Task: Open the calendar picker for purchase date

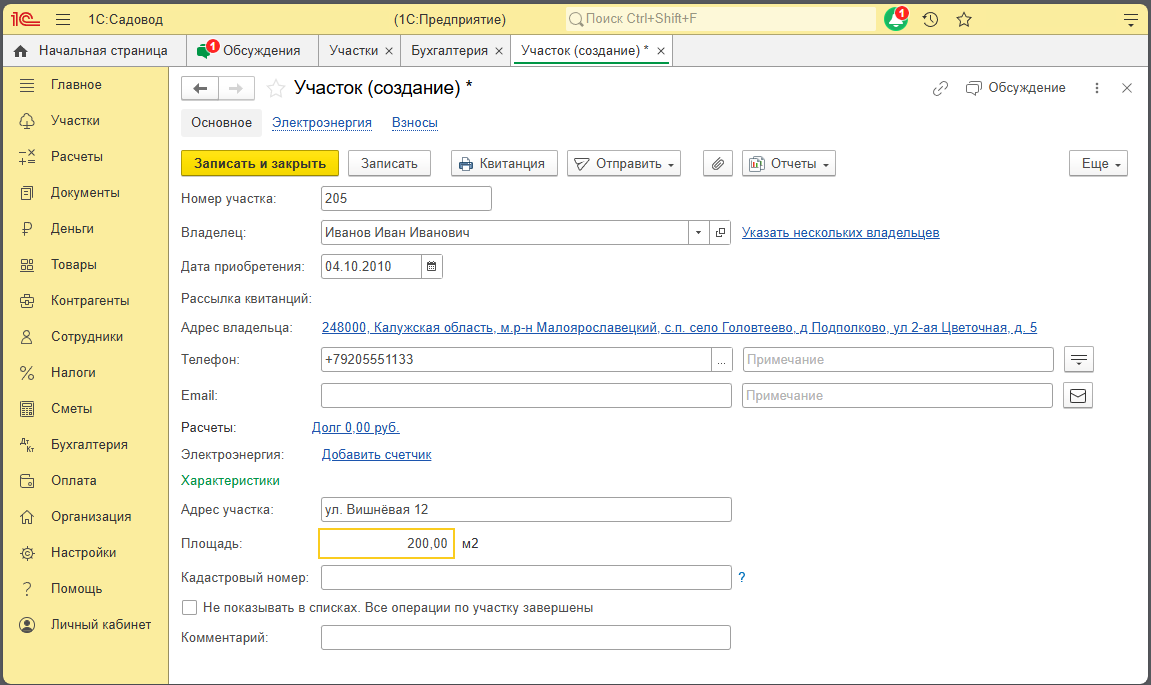Action: 432,266
